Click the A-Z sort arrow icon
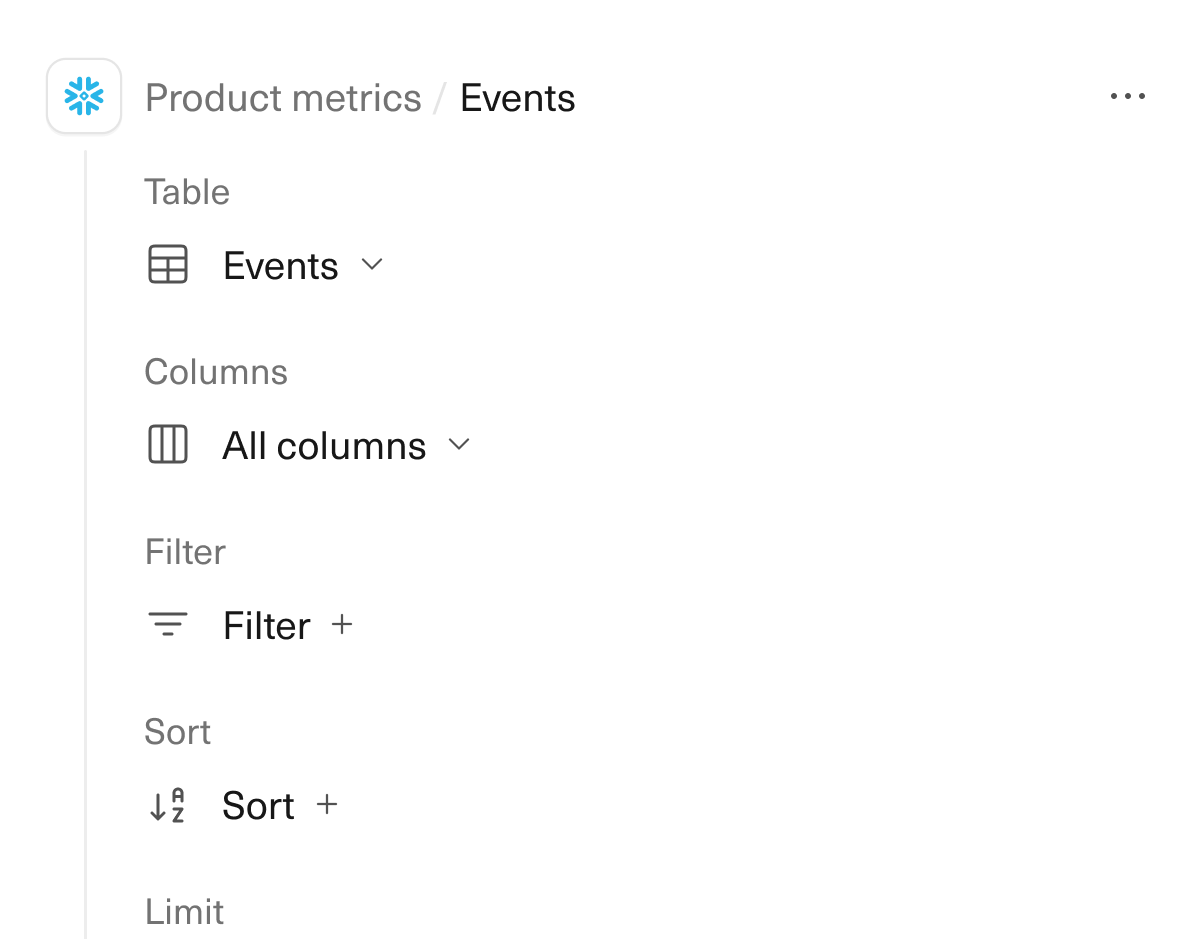 tap(168, 806)
